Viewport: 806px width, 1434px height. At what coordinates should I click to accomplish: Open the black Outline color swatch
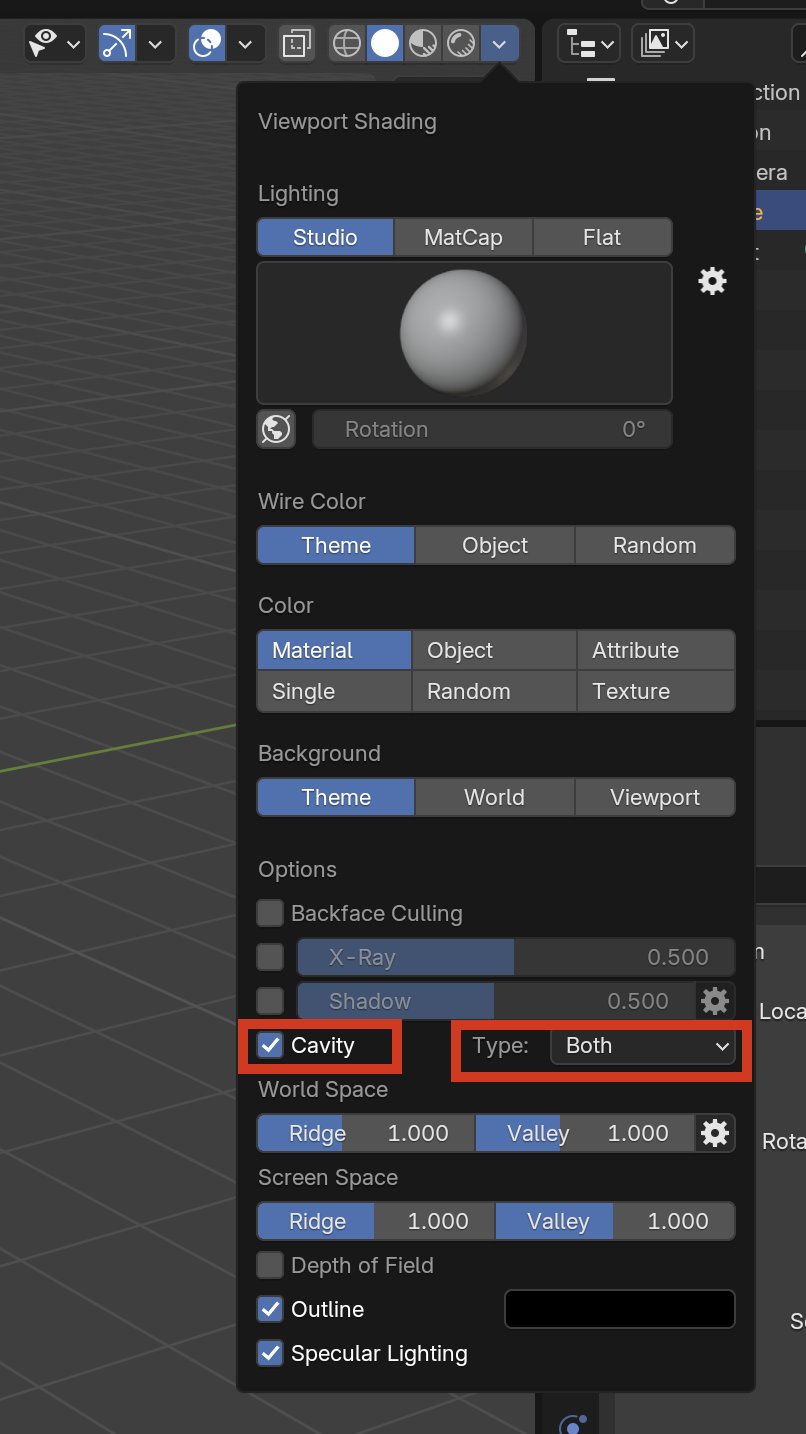[620, 1309]
